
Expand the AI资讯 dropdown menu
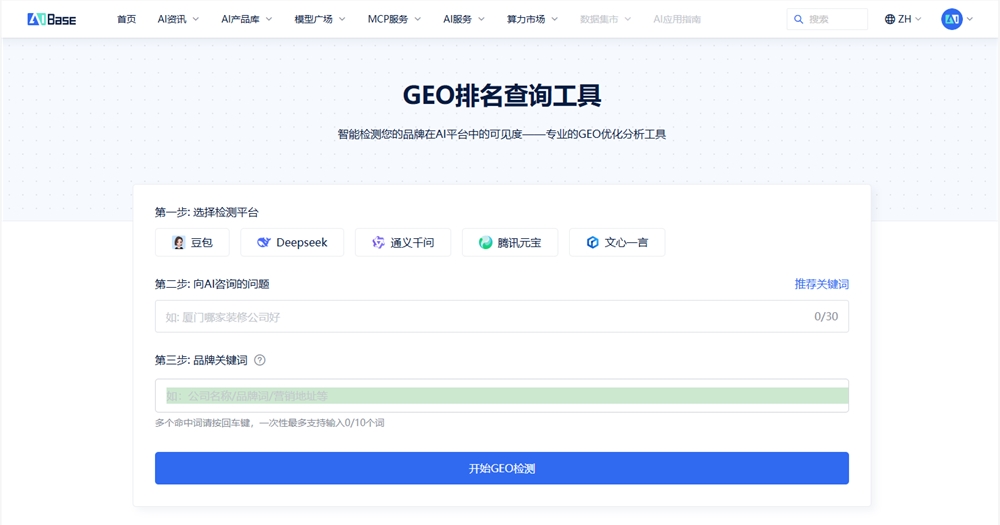(x=178, y=19)
